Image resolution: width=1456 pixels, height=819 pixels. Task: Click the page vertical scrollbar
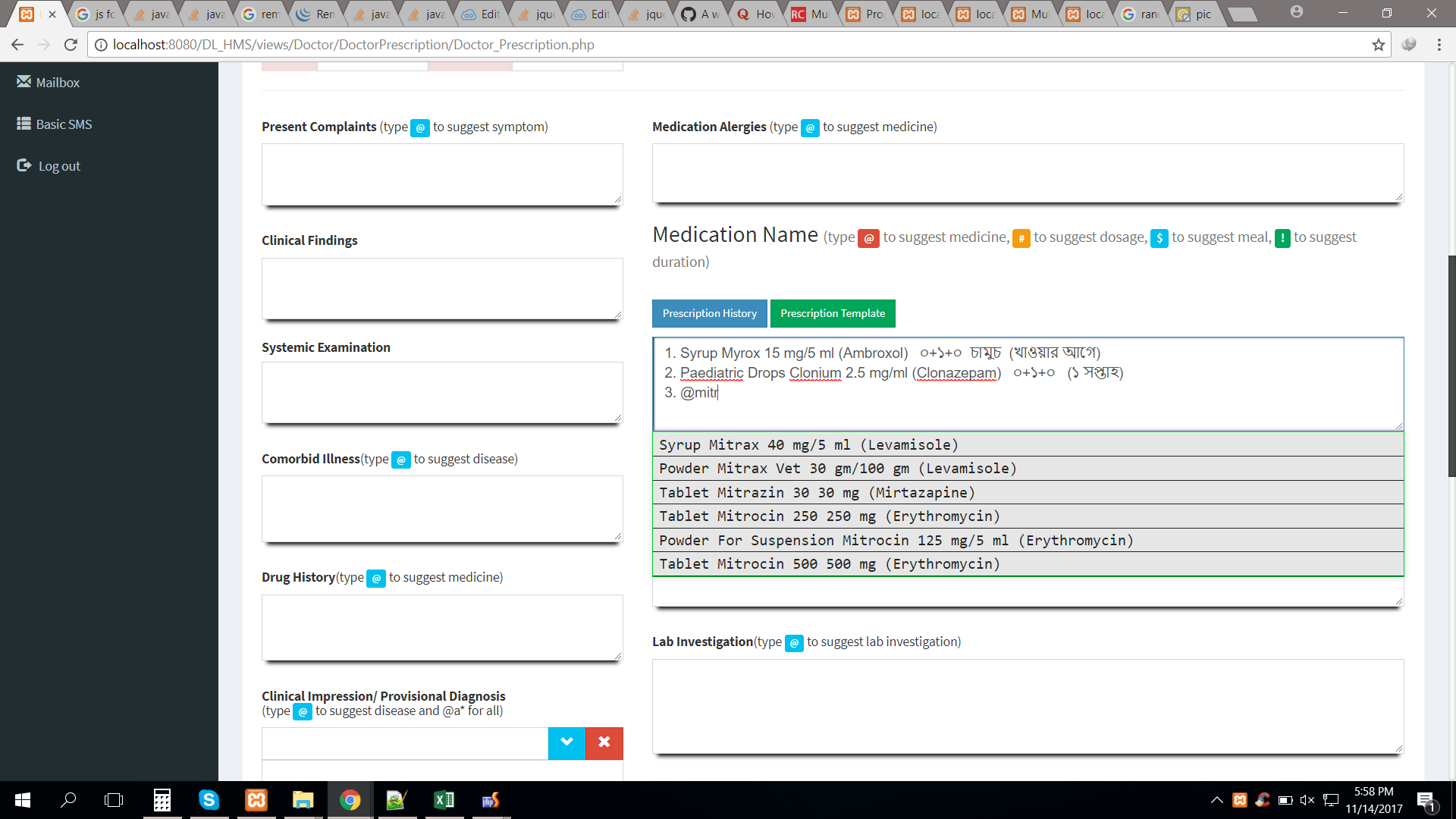click(1451, 364)
